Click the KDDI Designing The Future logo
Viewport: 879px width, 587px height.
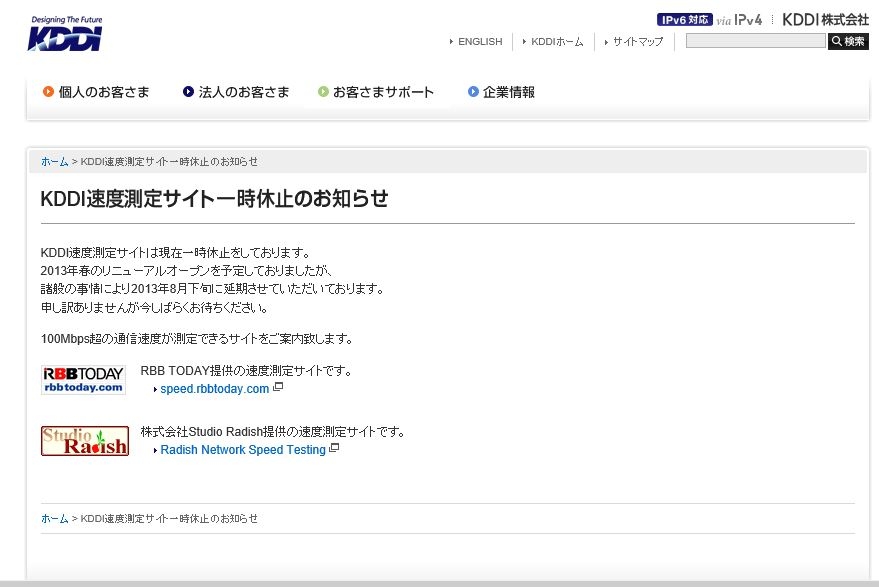click(x=65, y=34)
